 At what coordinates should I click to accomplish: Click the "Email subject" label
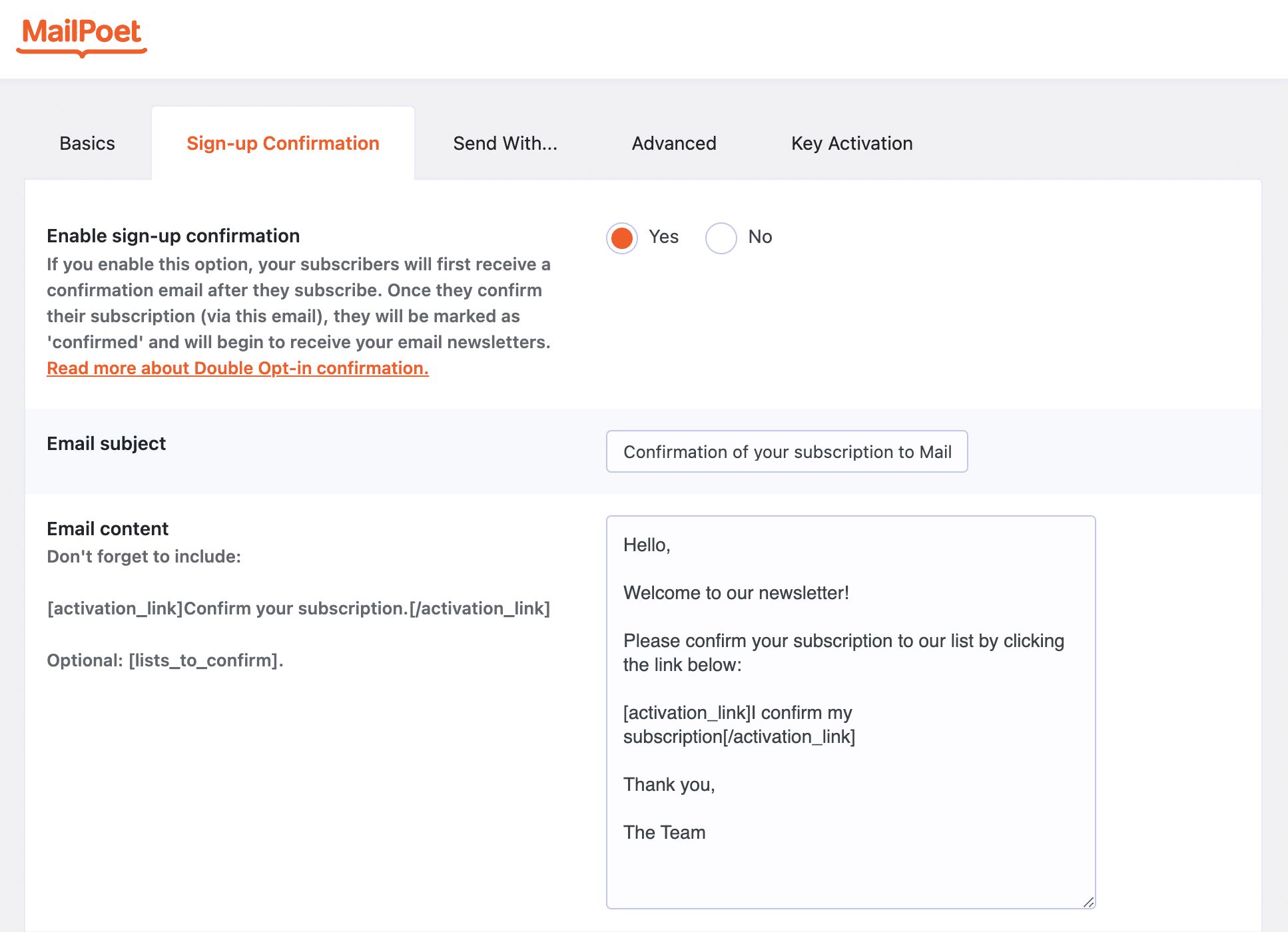pyautogui.click(x=106, y=443)
